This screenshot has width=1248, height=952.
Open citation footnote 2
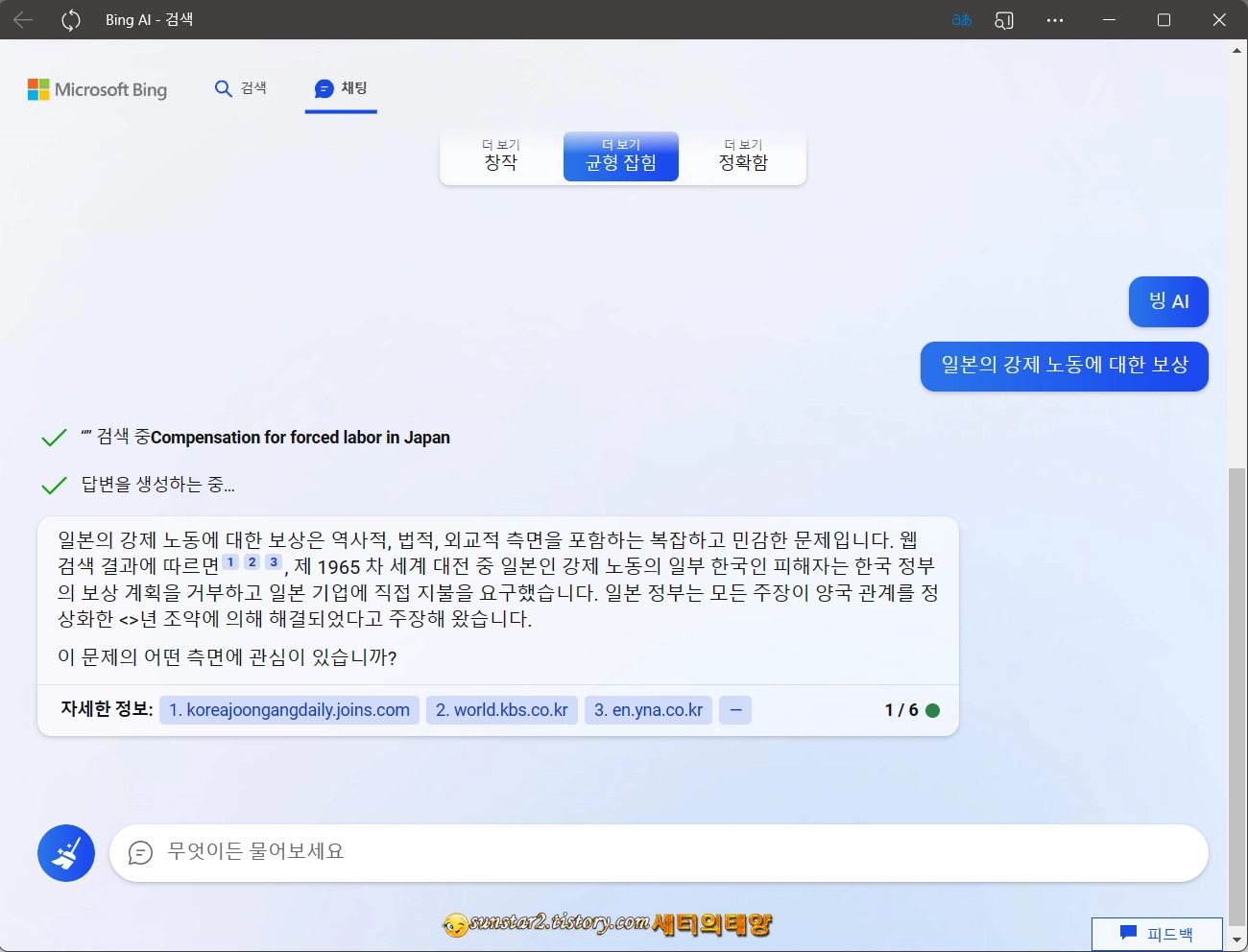[252, 562]
